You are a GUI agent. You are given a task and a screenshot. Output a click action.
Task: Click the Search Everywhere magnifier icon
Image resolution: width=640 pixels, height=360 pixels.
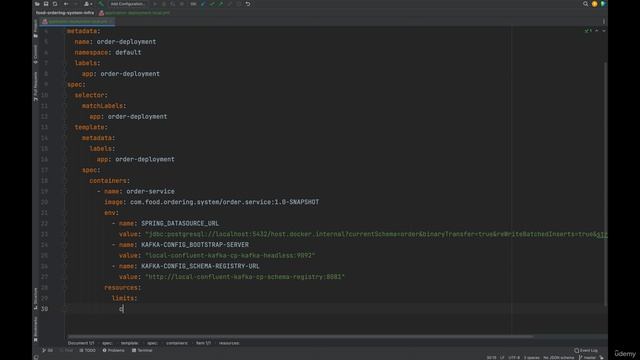[585, 4]
